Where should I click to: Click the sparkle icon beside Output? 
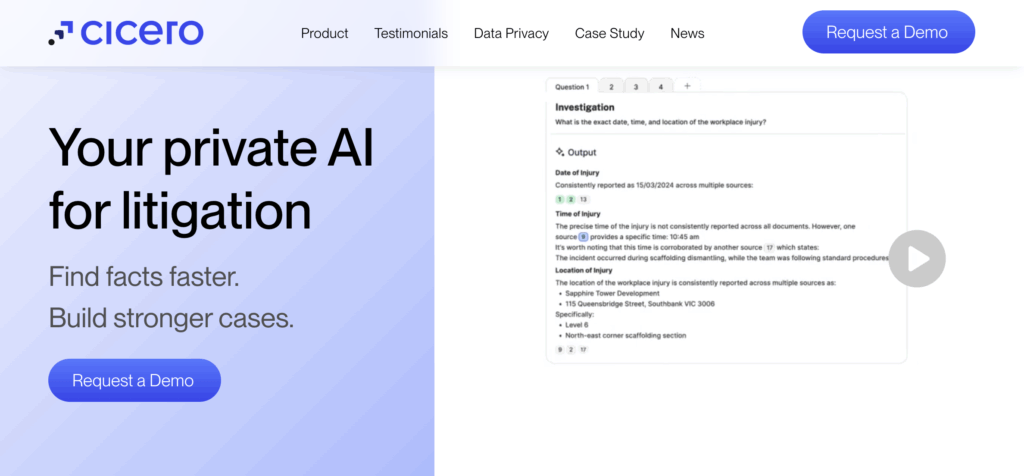tap(560, 153)
